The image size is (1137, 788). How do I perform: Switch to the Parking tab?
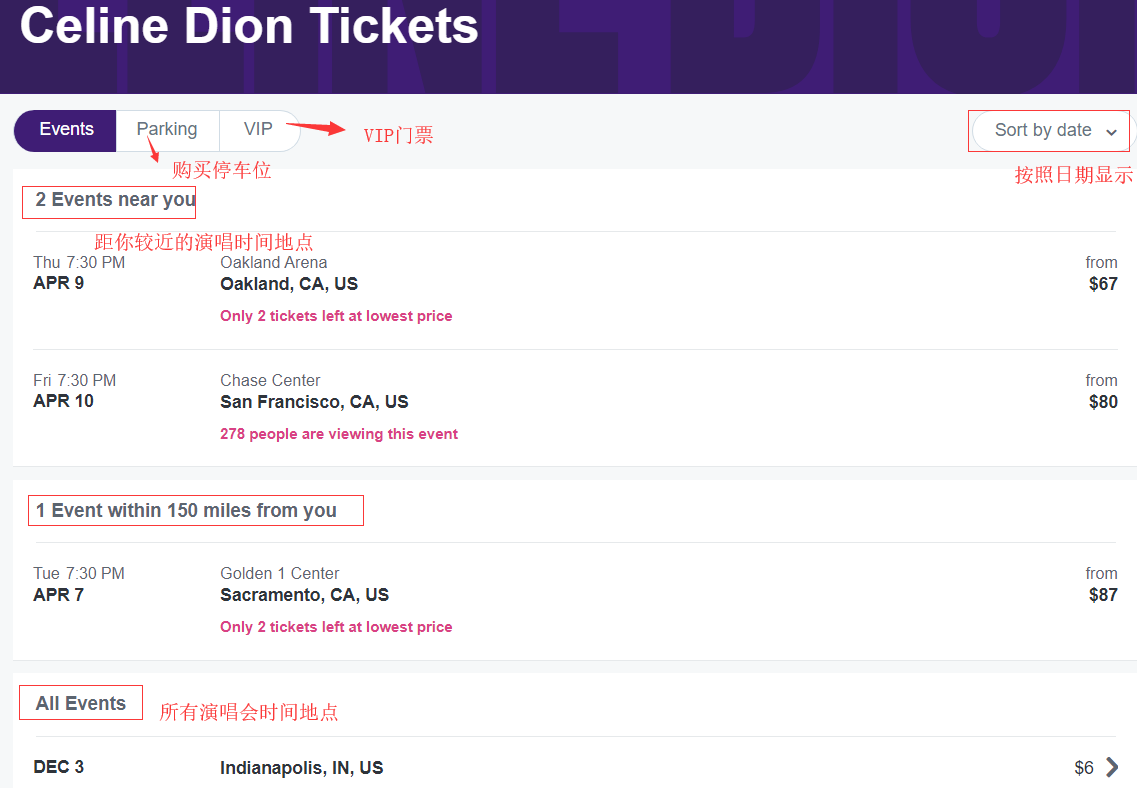pyautogui.click(x=167, y=130)
